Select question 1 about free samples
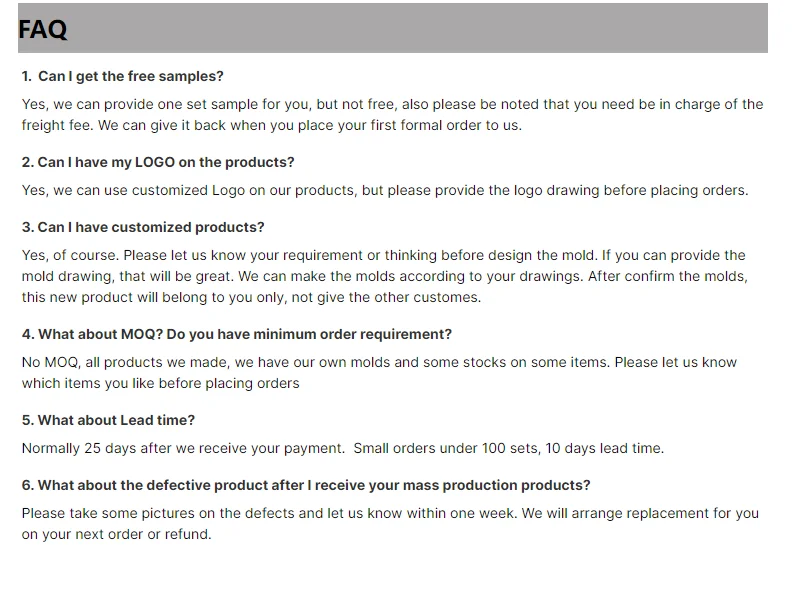This screenshot has height=590, width=802. click(123, 76)
